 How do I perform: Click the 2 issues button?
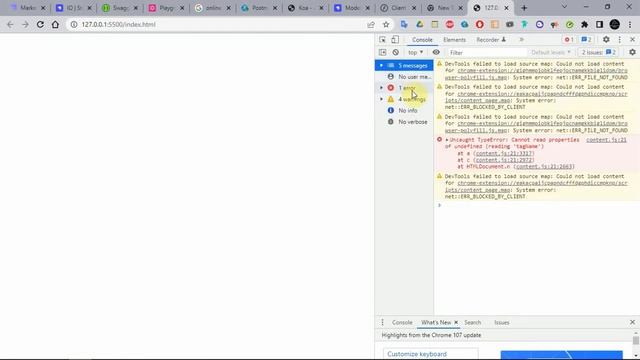(x=599, y=52)
